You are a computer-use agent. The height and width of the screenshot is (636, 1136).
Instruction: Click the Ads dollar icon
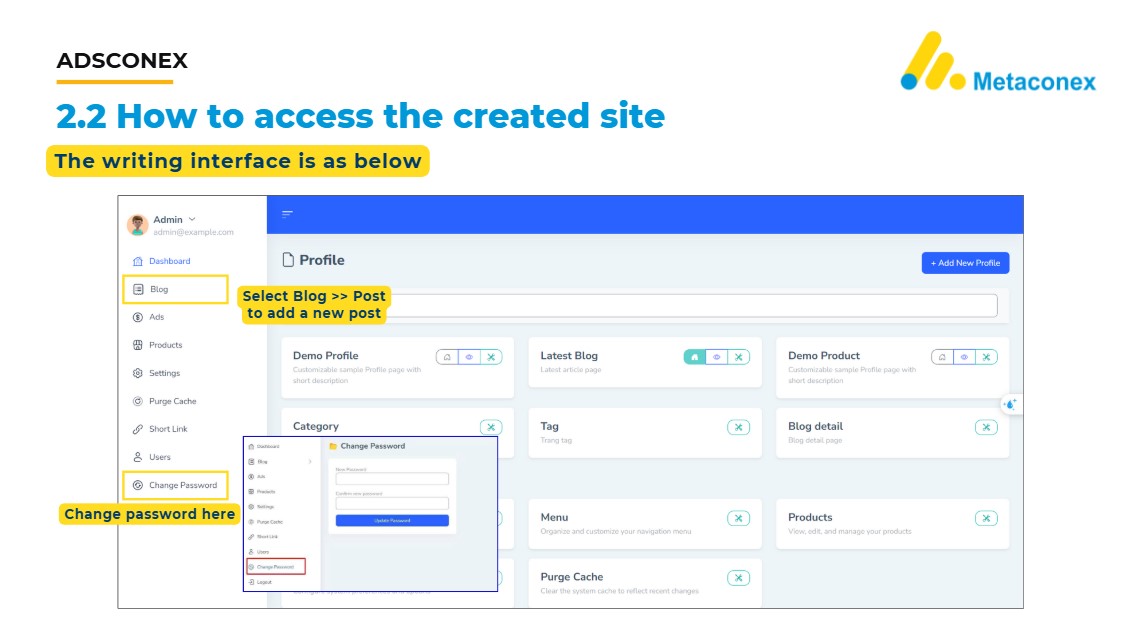138,317
